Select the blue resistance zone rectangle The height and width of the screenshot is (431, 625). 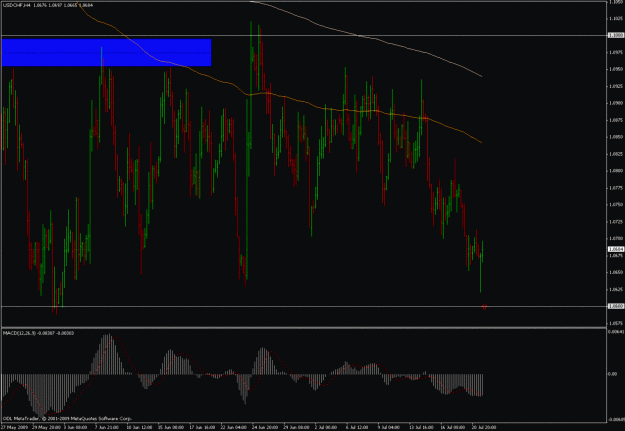[106, 52]
